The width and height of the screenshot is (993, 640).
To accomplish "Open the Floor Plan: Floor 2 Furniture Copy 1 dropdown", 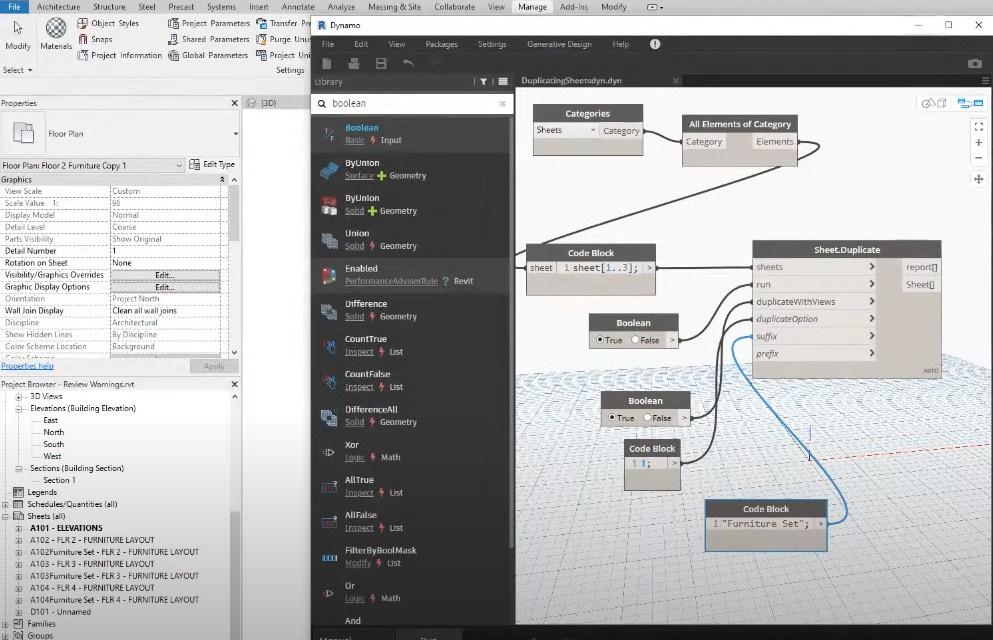I will [x=92, y=165].
